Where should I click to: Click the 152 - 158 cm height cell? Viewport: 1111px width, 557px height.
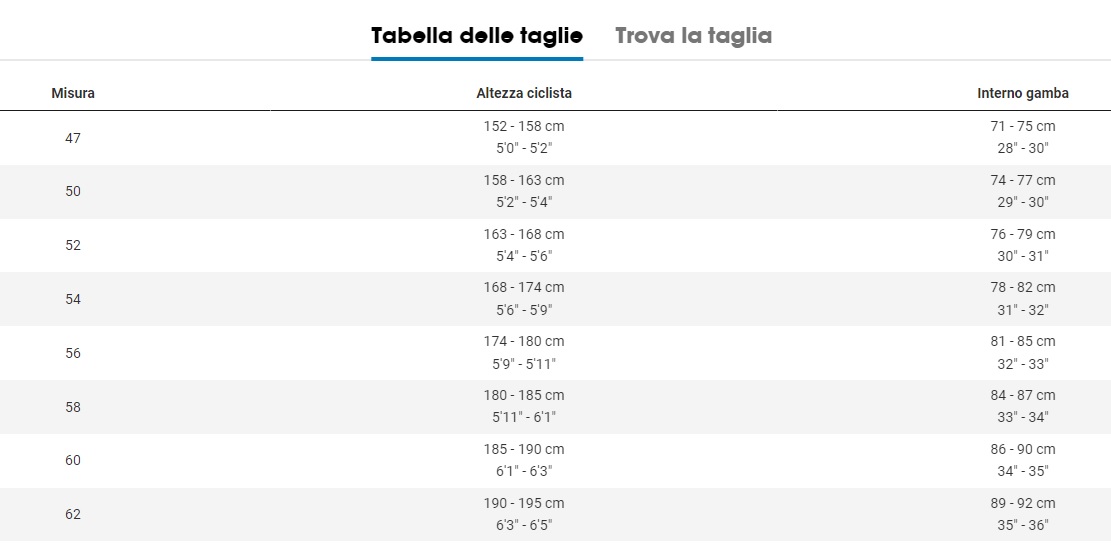pyautogui.click(x=524, y=126)
